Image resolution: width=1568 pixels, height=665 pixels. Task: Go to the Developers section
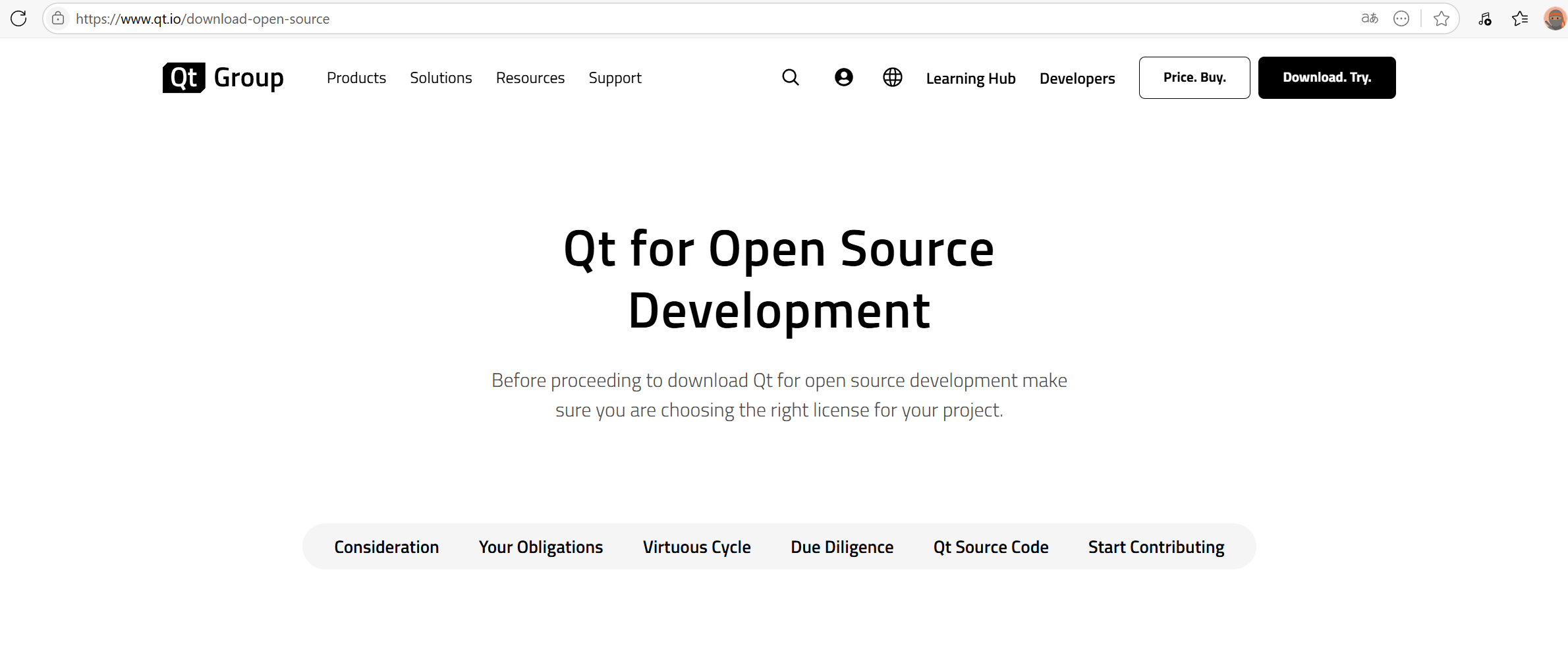point(1077,78)
